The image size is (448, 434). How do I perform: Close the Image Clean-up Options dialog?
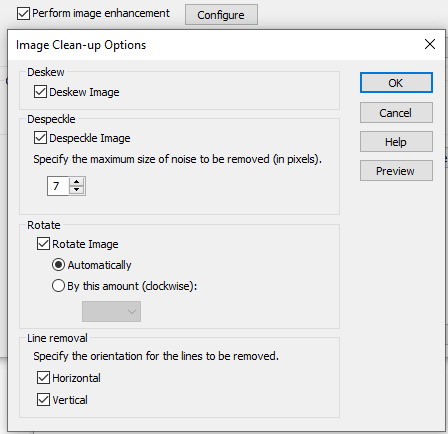(x=430, y=44)
